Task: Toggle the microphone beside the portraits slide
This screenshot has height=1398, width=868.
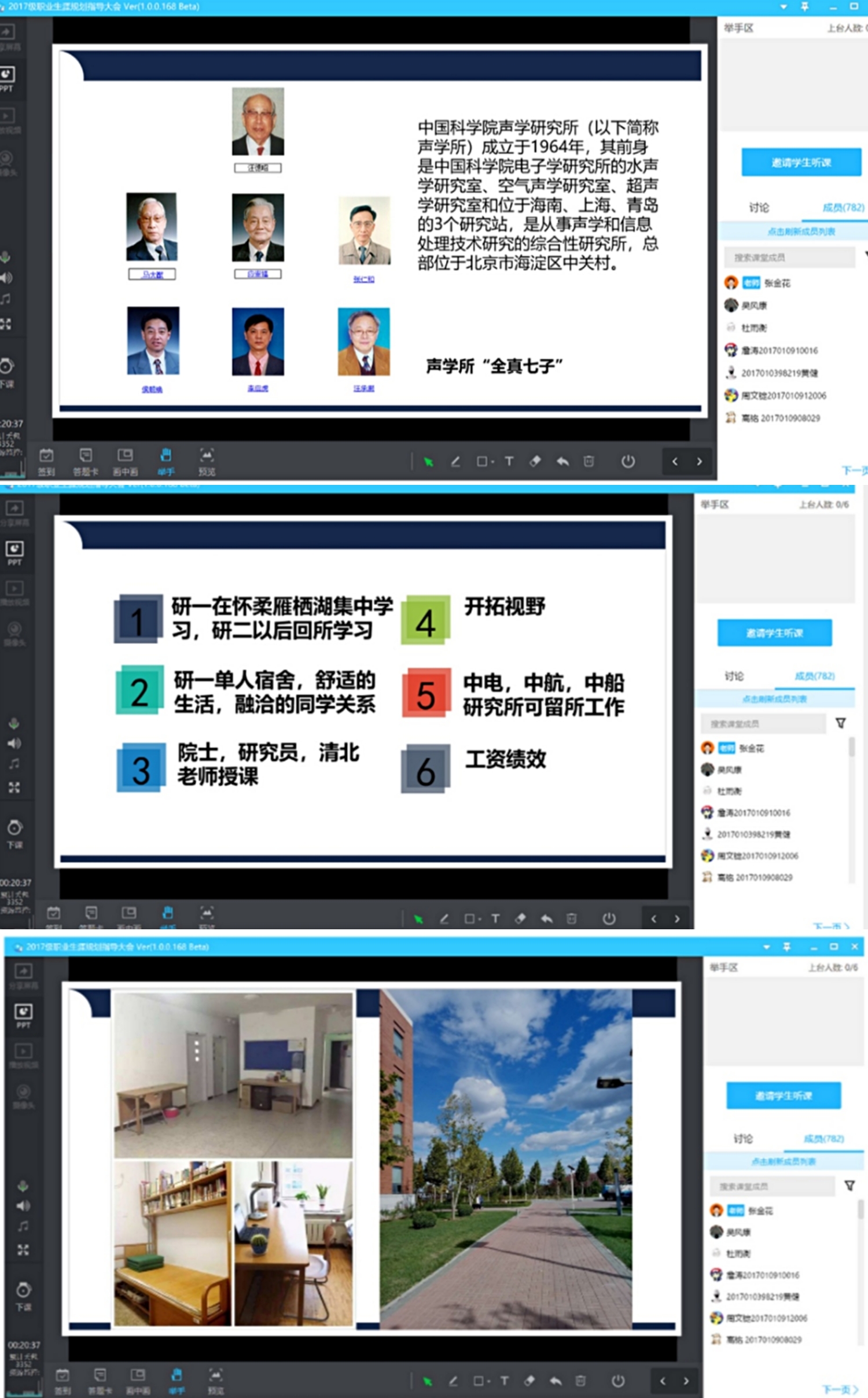Action: [x=5, y=257]
